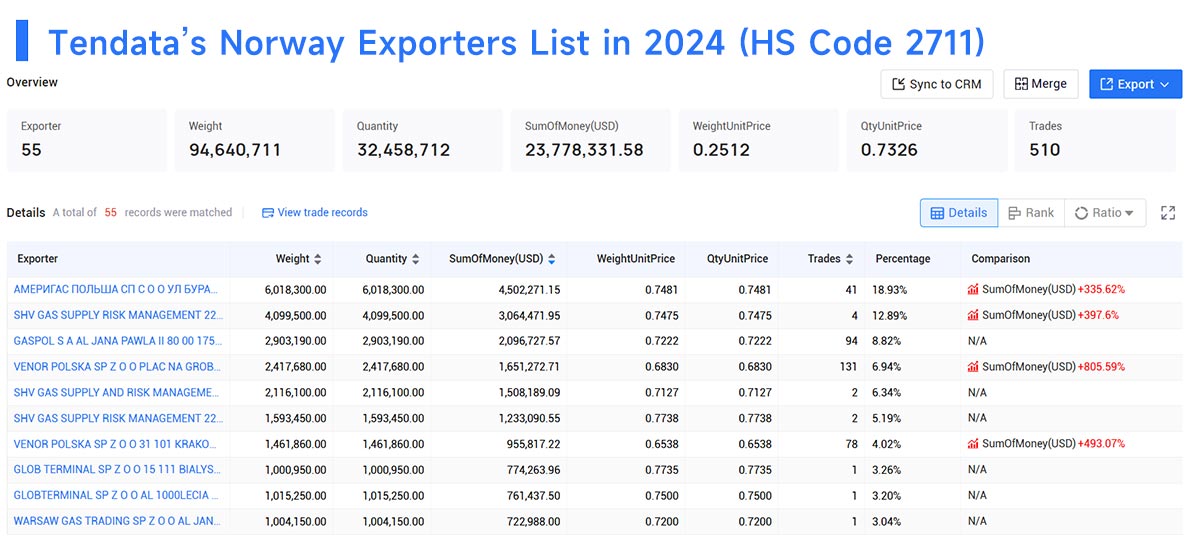
Task: Switch to the Rank view tab
Action: (1031, 213)
